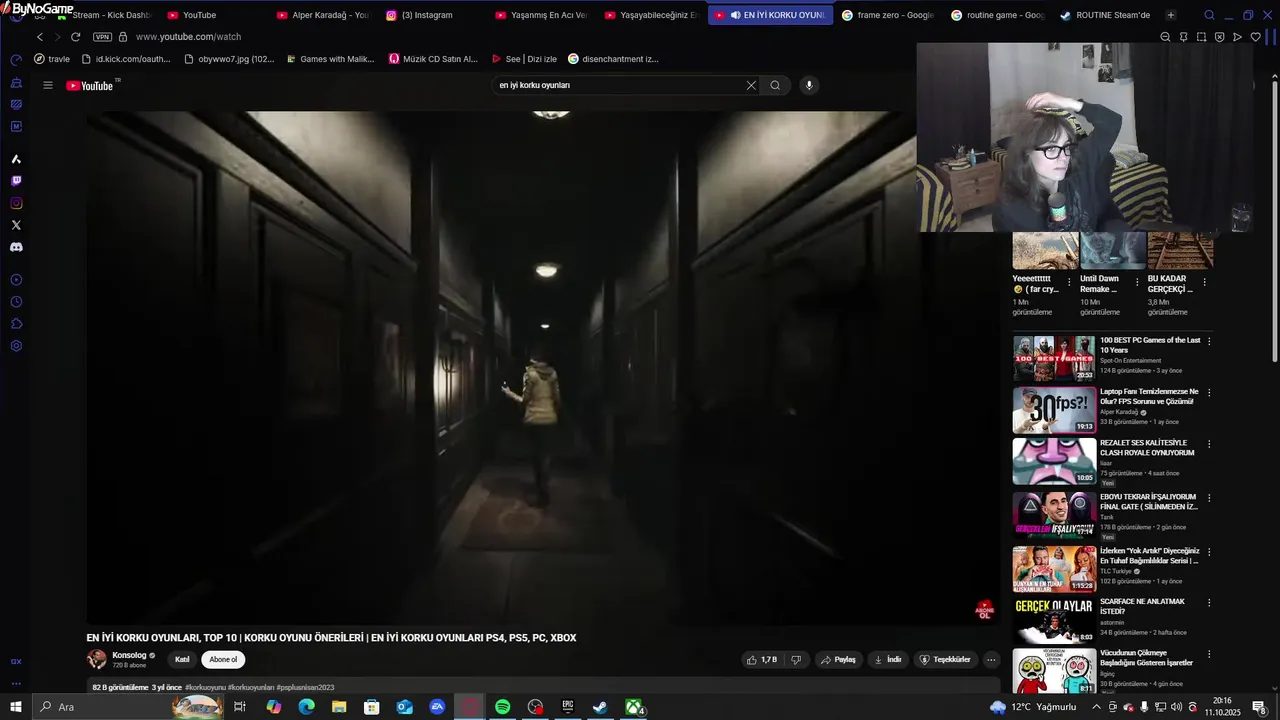
Task: Submit search with the magnifier button
Action: tap(775, 85)
